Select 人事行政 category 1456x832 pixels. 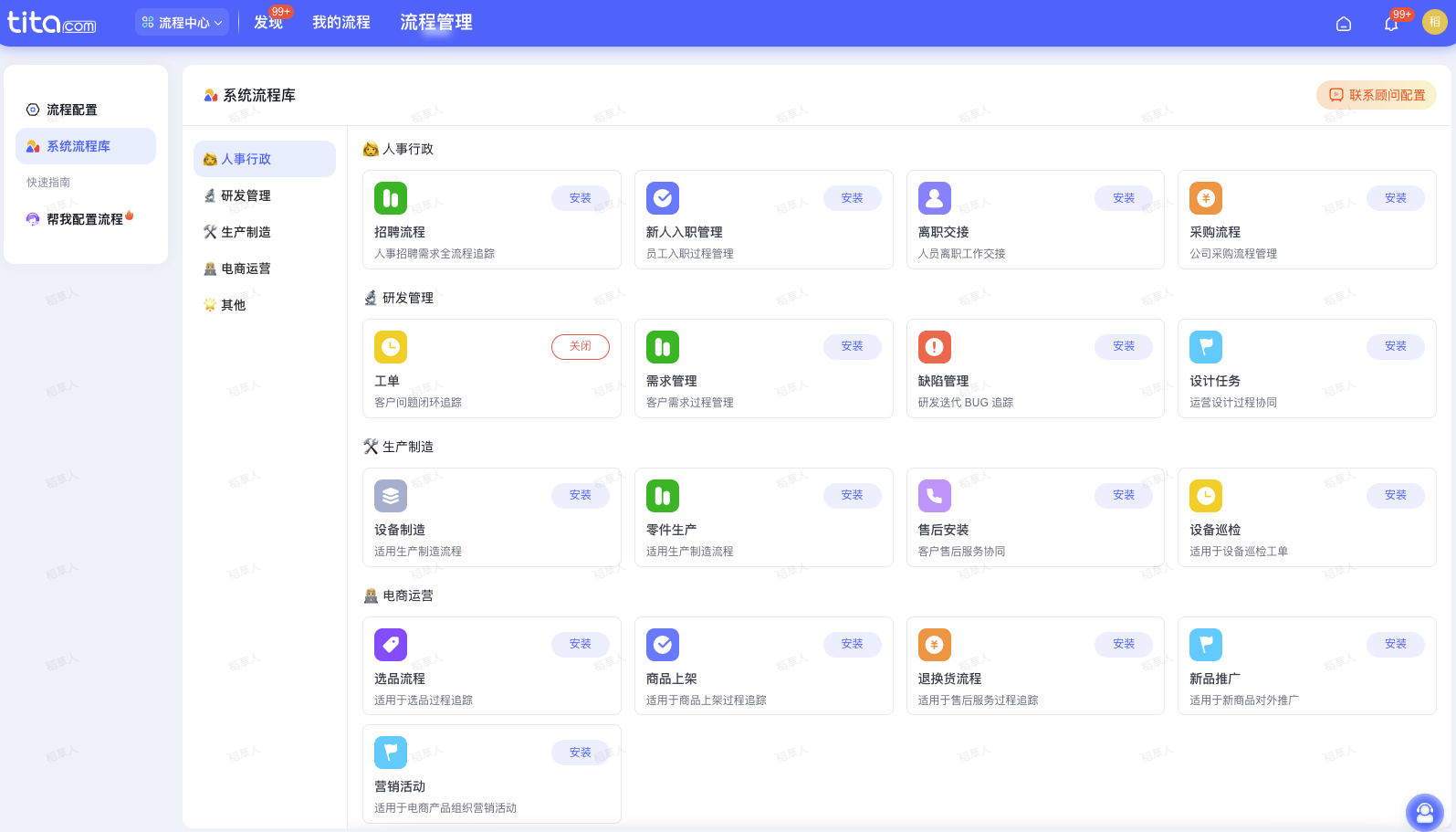pyautogui.click(x=265, y=159)
